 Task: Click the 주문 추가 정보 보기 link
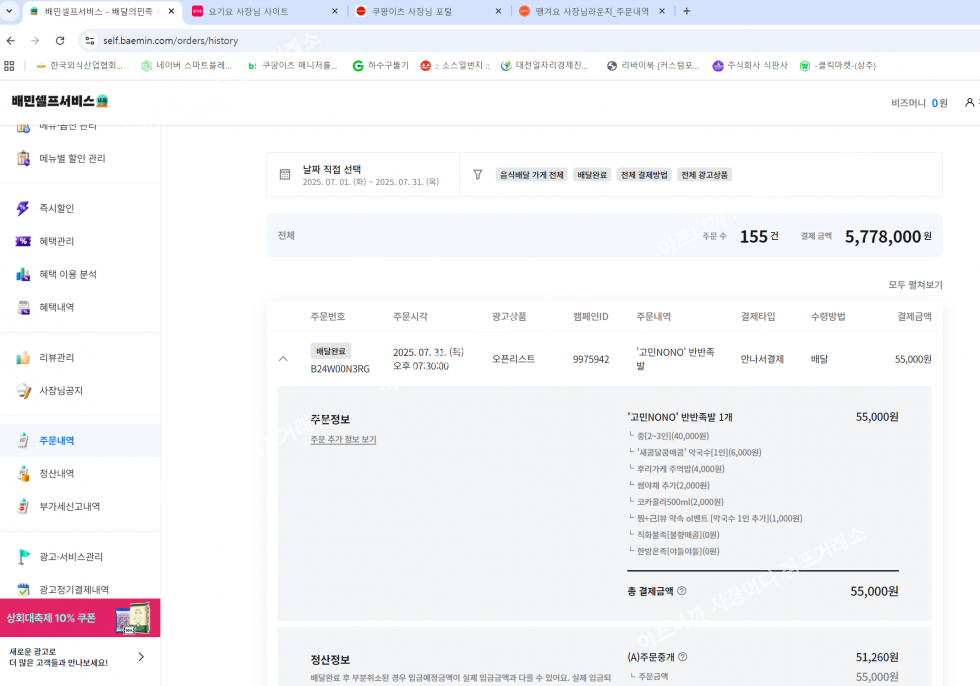point(343,439)
